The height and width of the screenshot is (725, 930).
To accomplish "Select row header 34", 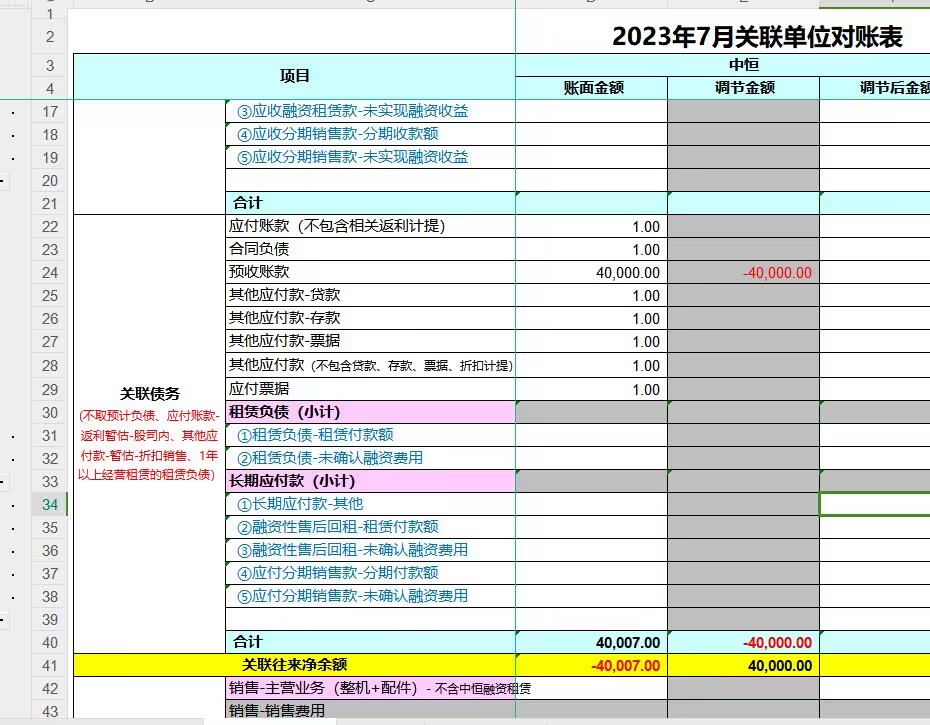I will pos(48,505).
